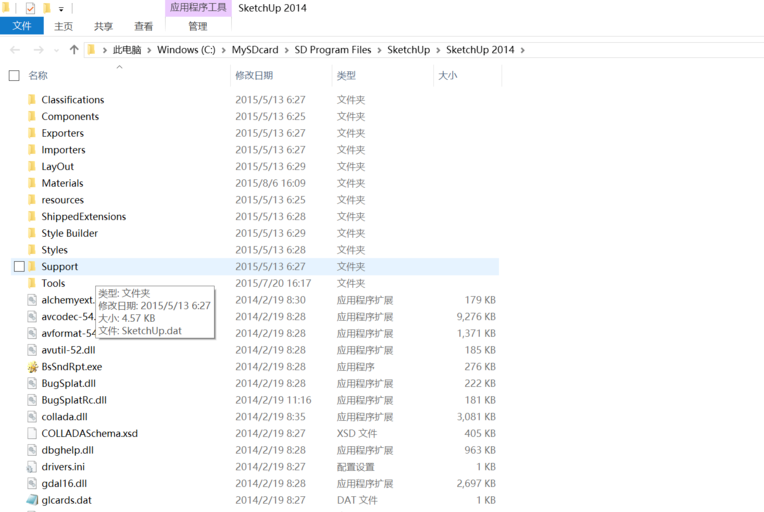The image size is (764, 512).
Task: Click the dbghelp.dll file icon
Action: point(32,450)
